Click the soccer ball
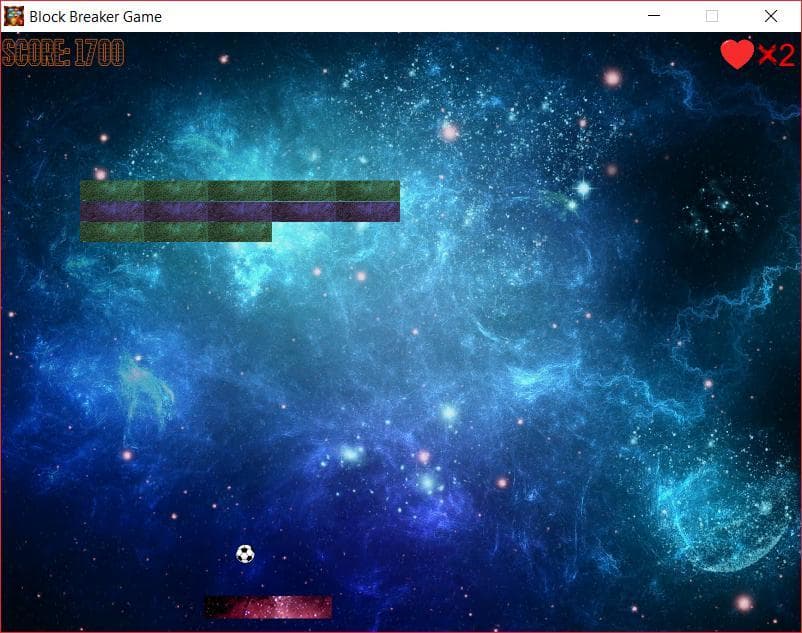 point(245,554)
